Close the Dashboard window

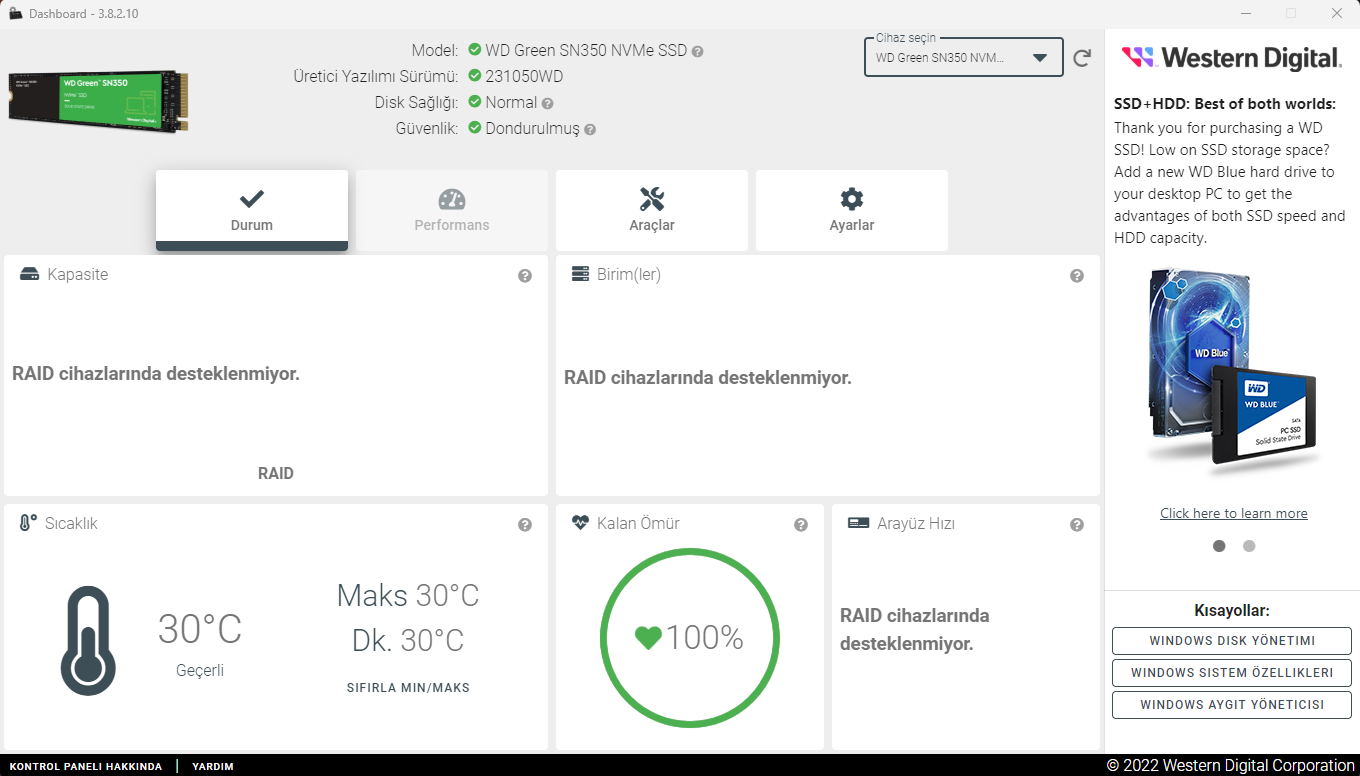point(1337,13)
